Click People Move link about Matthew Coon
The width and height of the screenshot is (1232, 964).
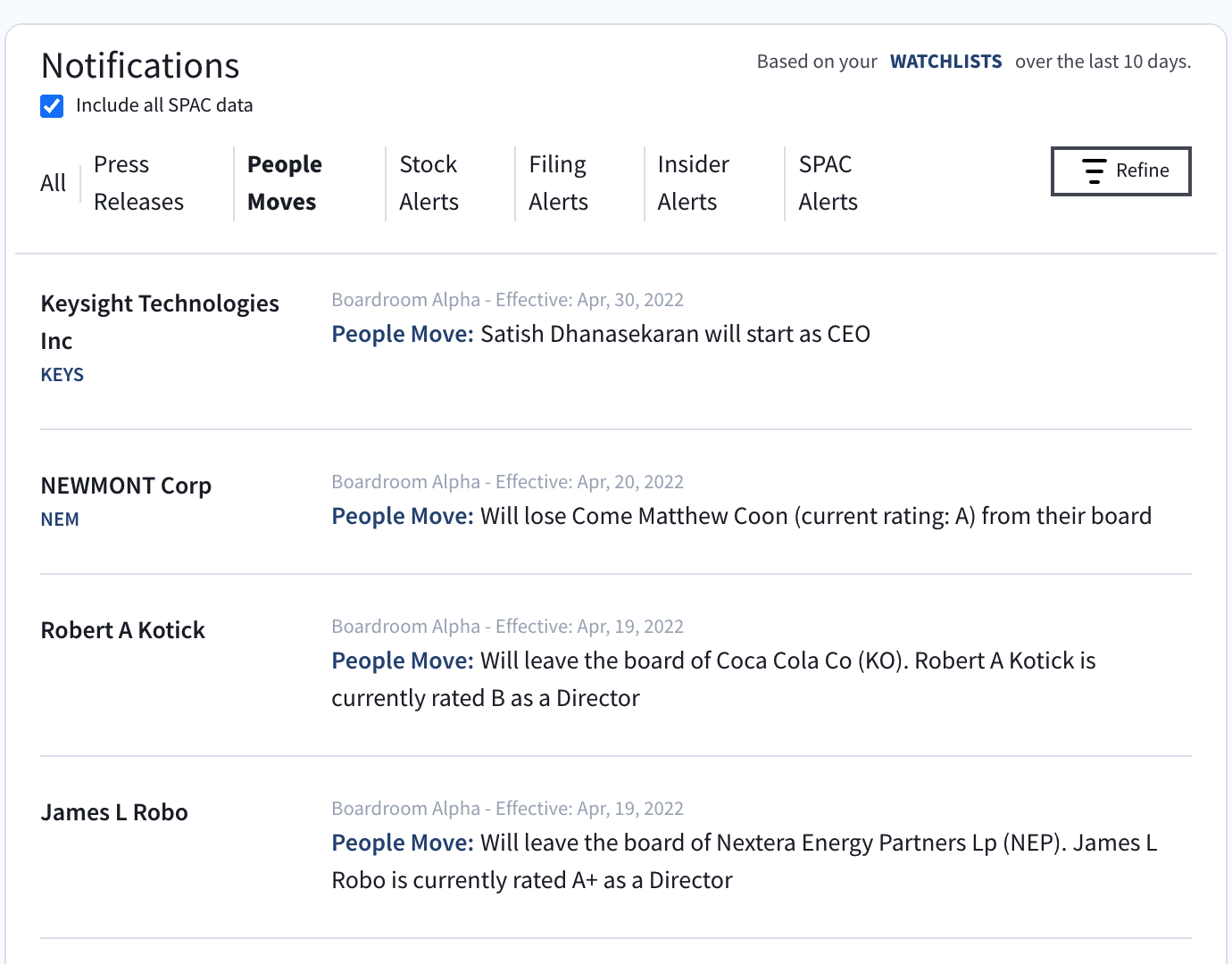coord(403,516)
